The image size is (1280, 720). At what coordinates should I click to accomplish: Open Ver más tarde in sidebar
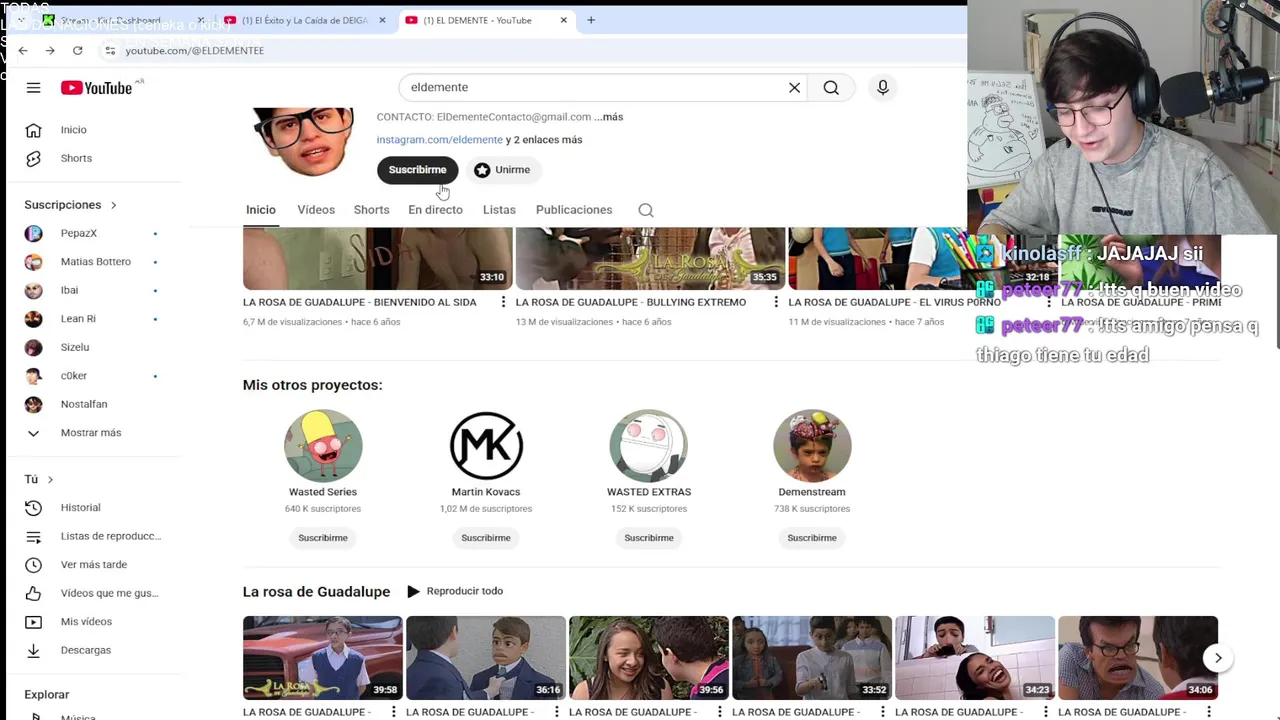click(93, 565)
